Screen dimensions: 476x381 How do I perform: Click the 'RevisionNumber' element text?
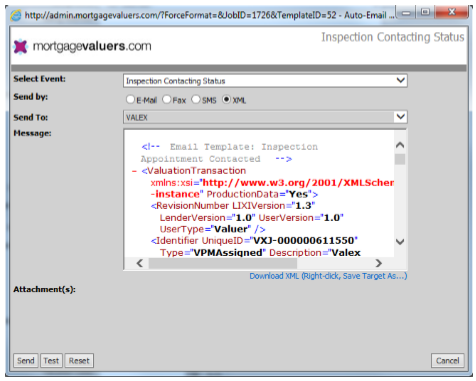[192, 206]
